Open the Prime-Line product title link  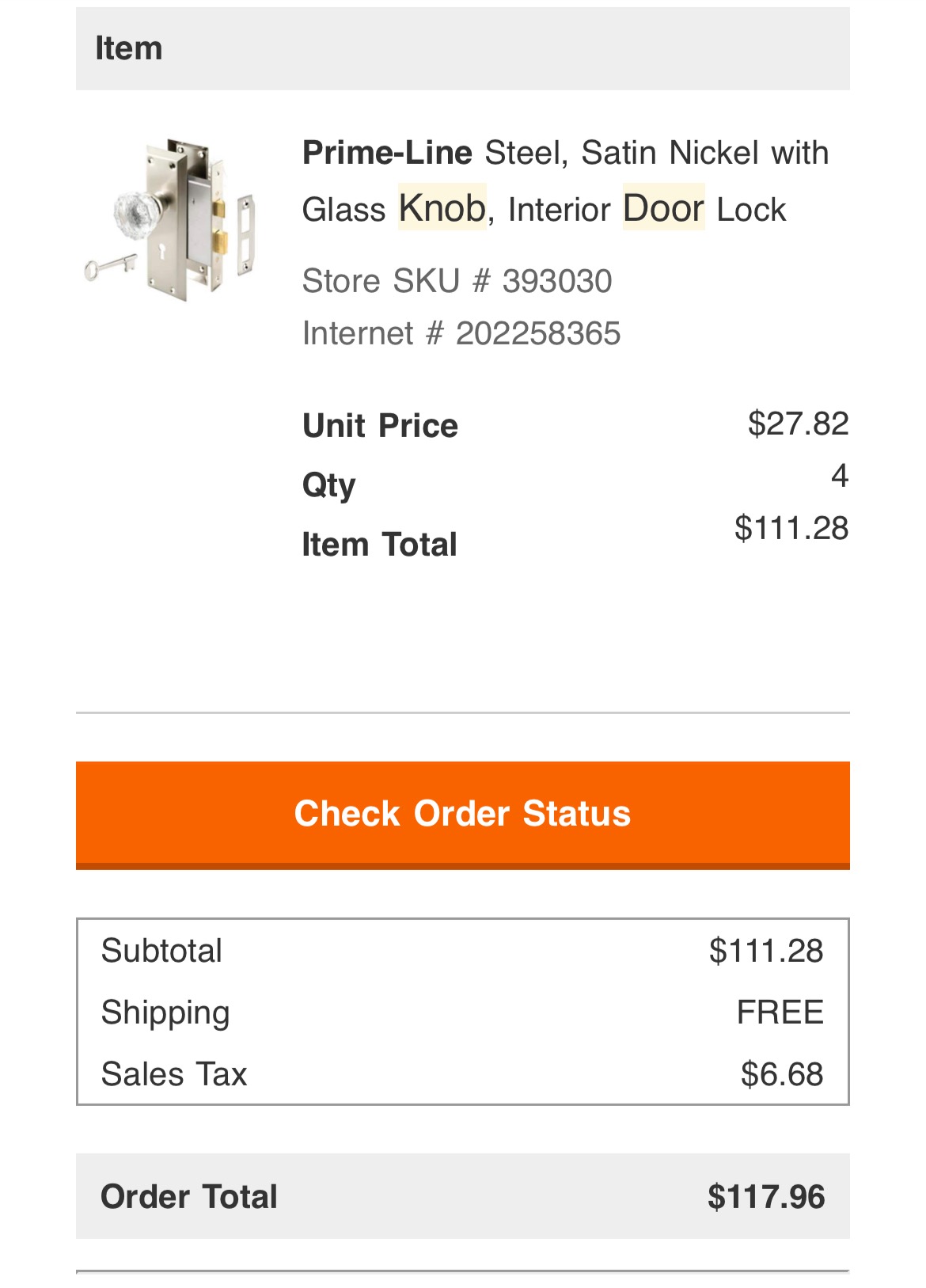pos(565,180)
